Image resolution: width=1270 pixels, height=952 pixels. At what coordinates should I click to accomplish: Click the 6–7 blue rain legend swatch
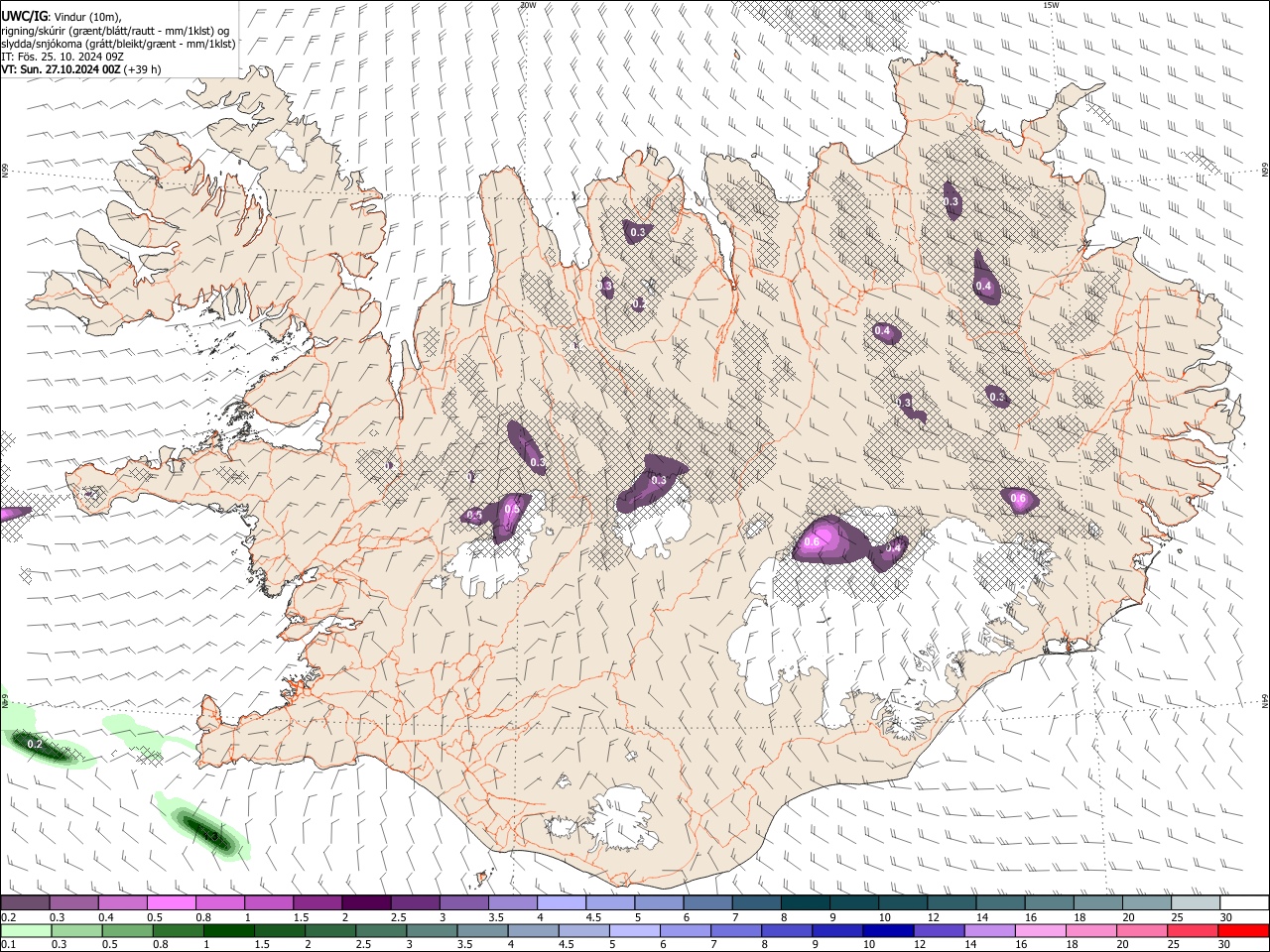pos(685,930)
